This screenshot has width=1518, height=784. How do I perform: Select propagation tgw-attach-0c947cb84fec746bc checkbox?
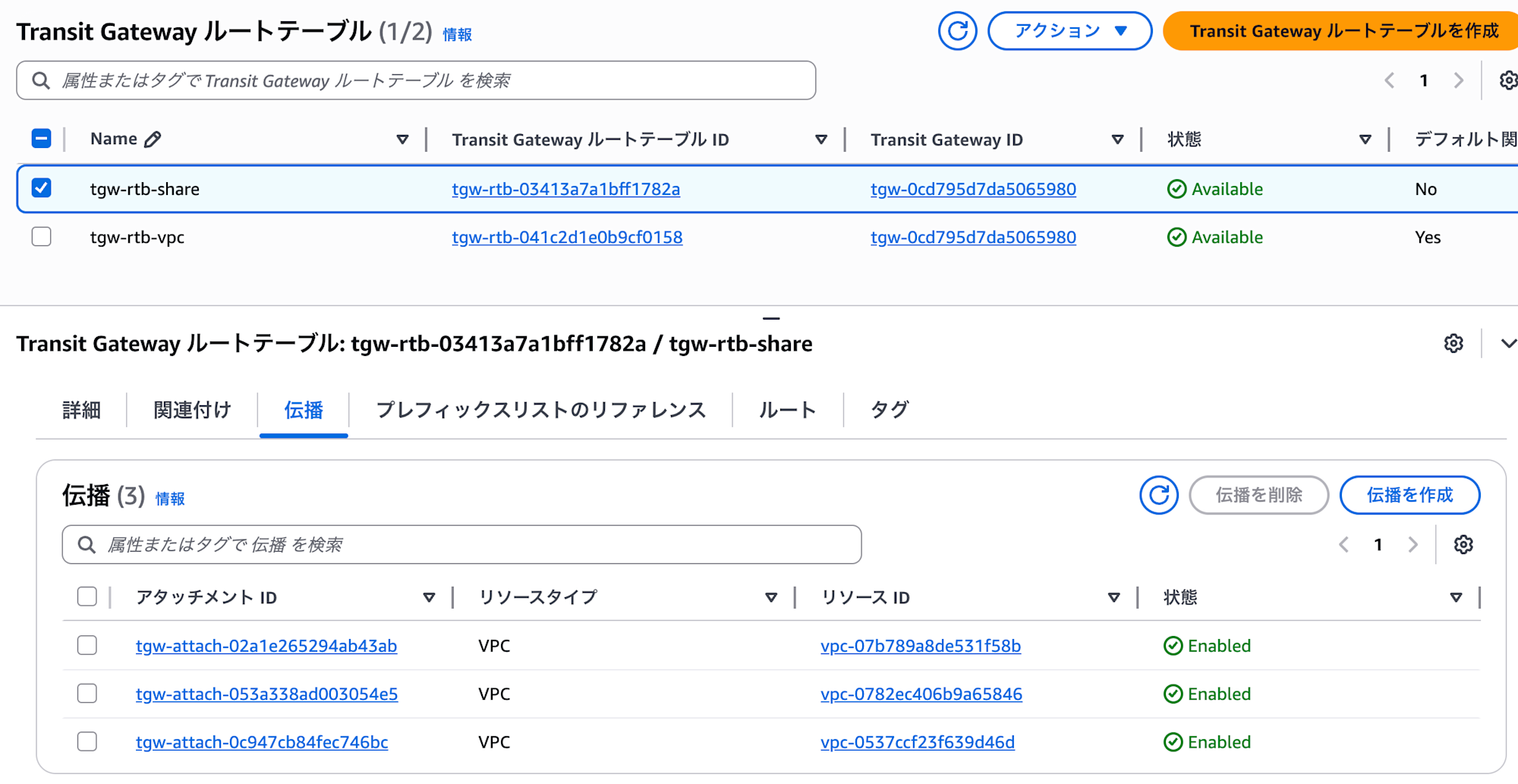pyautogui.click(x=87, y=742)
